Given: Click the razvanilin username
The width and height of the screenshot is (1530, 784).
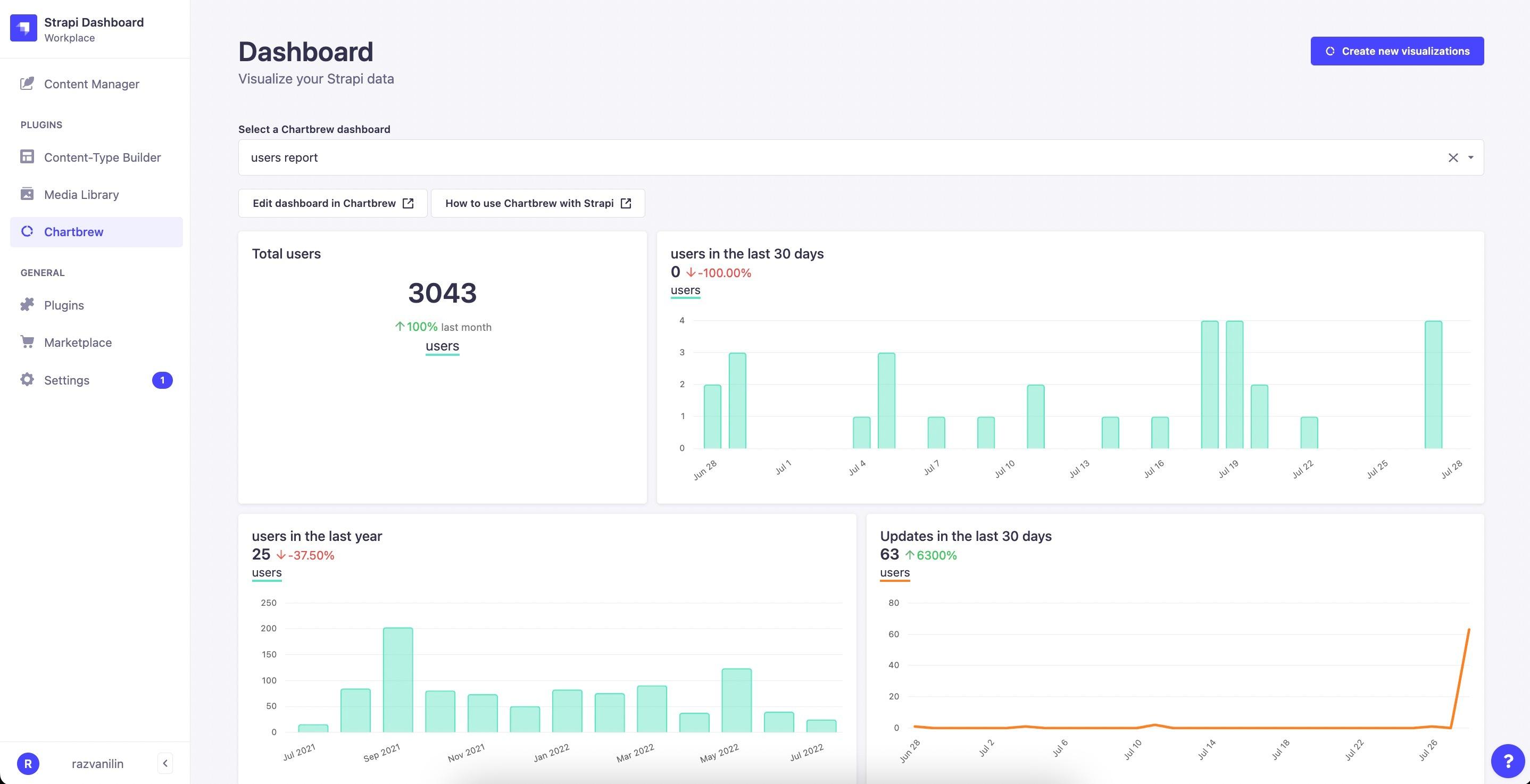Looking at the screenshot, I should [97, 764].
